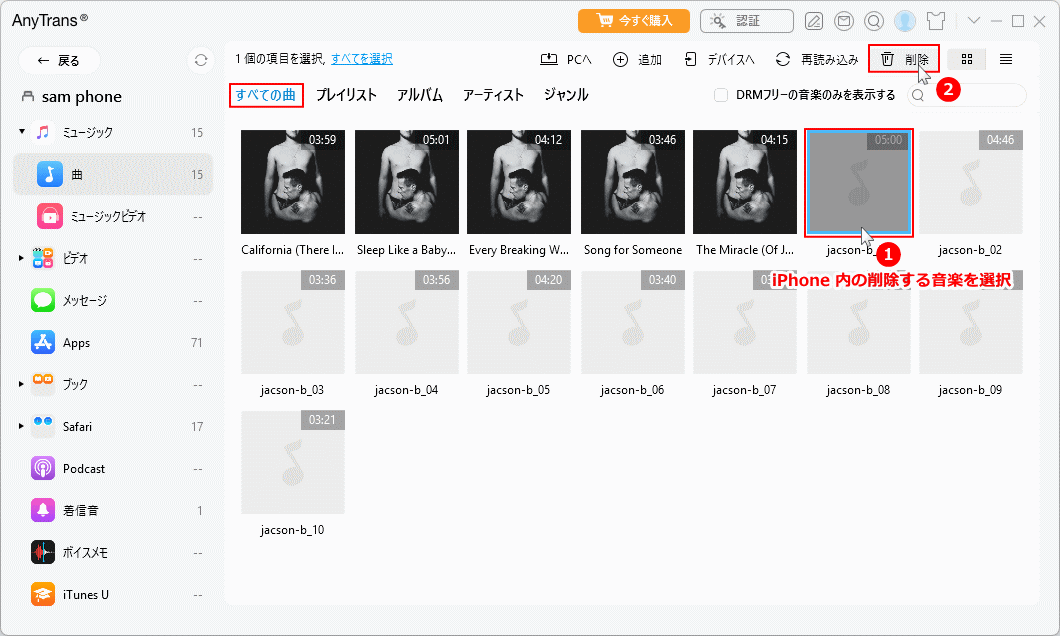Open the Podcast icon
Viewport: 1060px width, 636px height.
[43, 468]
